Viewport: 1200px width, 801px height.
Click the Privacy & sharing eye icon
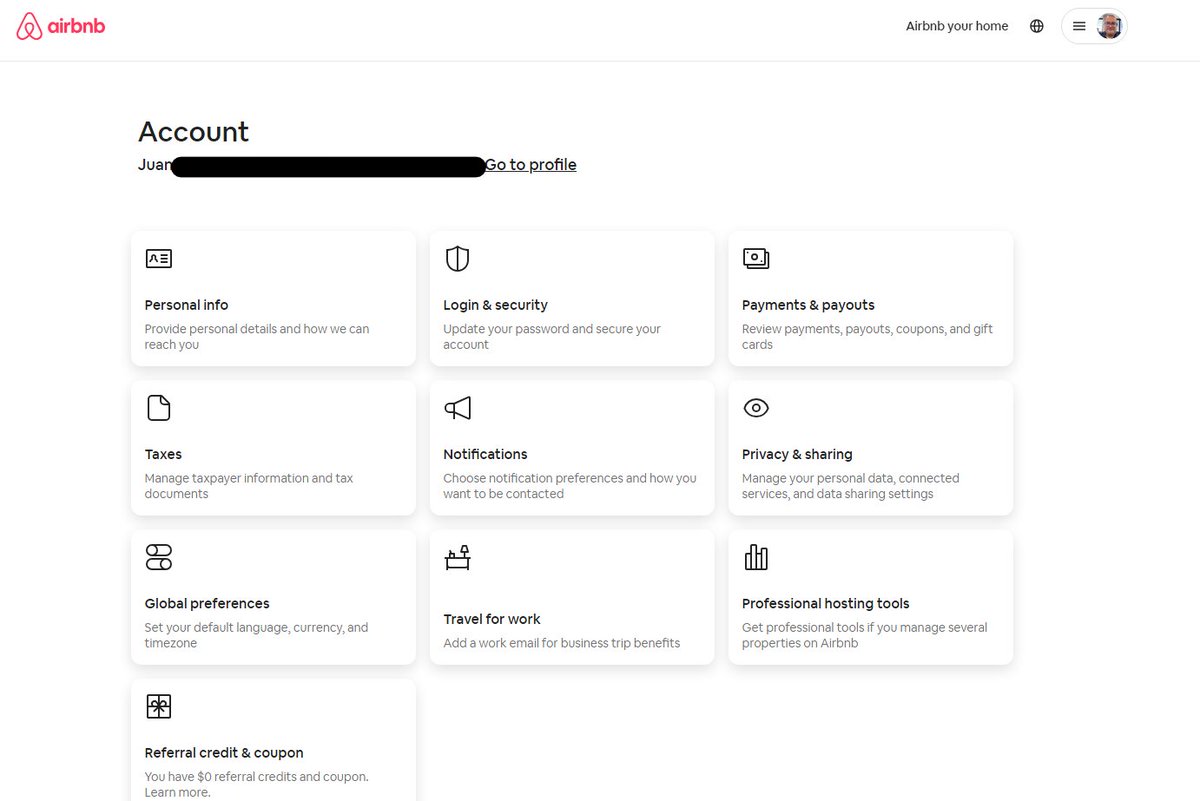[x=756, y=408]
